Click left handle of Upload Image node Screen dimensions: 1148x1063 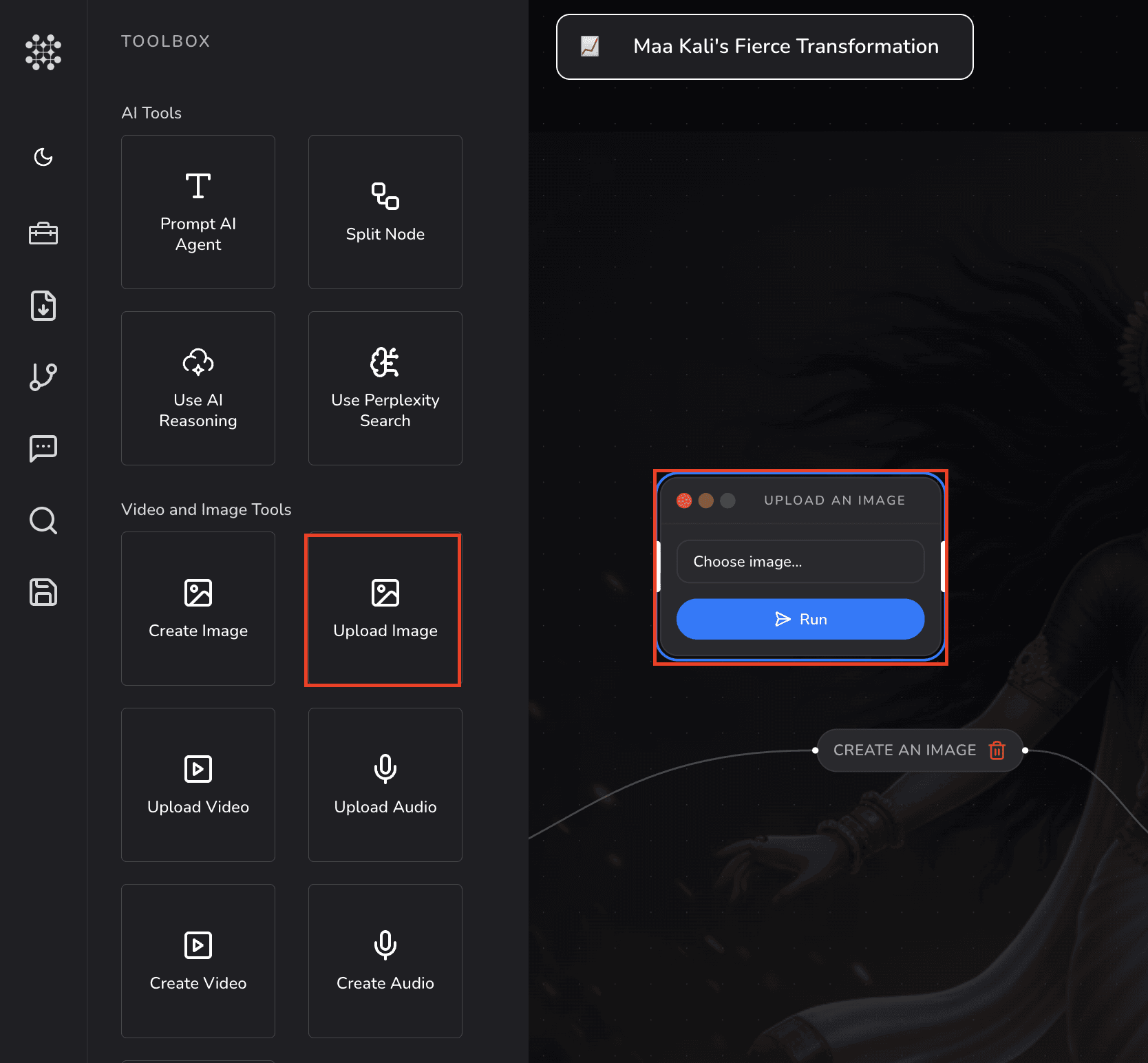pyautogui.click(x=659, y=567)
